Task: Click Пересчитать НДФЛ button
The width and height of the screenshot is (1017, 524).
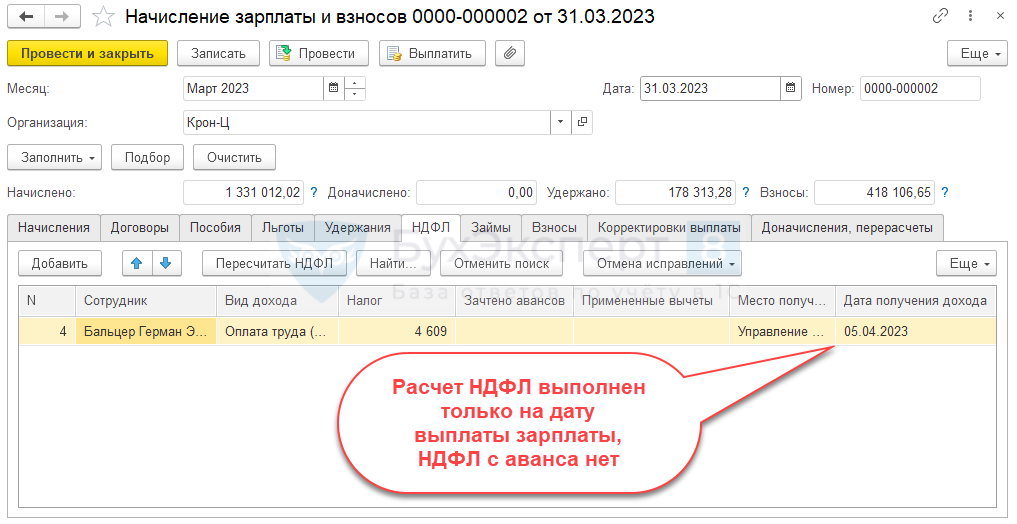Action: coord(274,263)
